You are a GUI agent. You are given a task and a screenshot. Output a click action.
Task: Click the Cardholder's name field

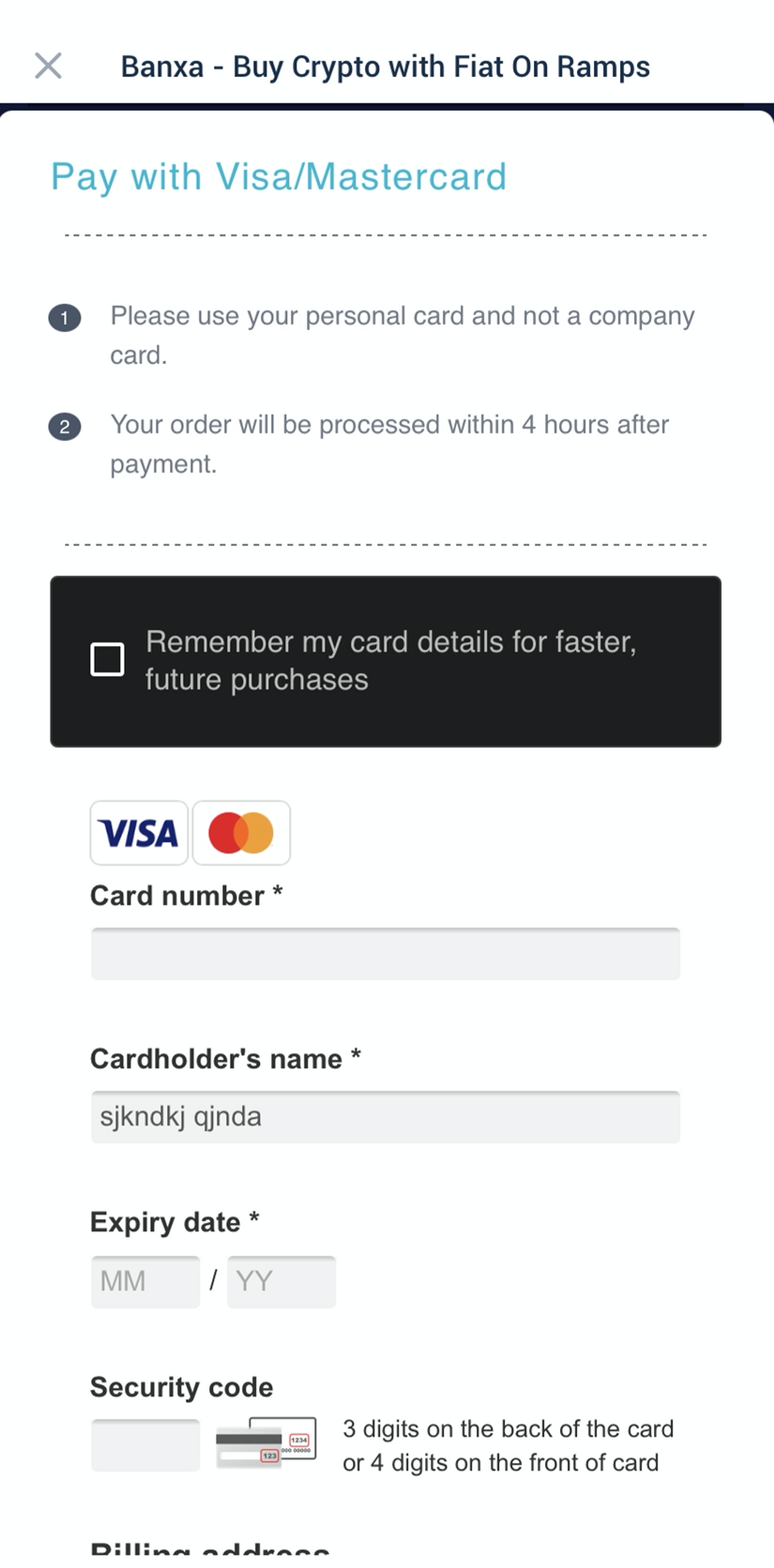click(x=385, y=1117)
